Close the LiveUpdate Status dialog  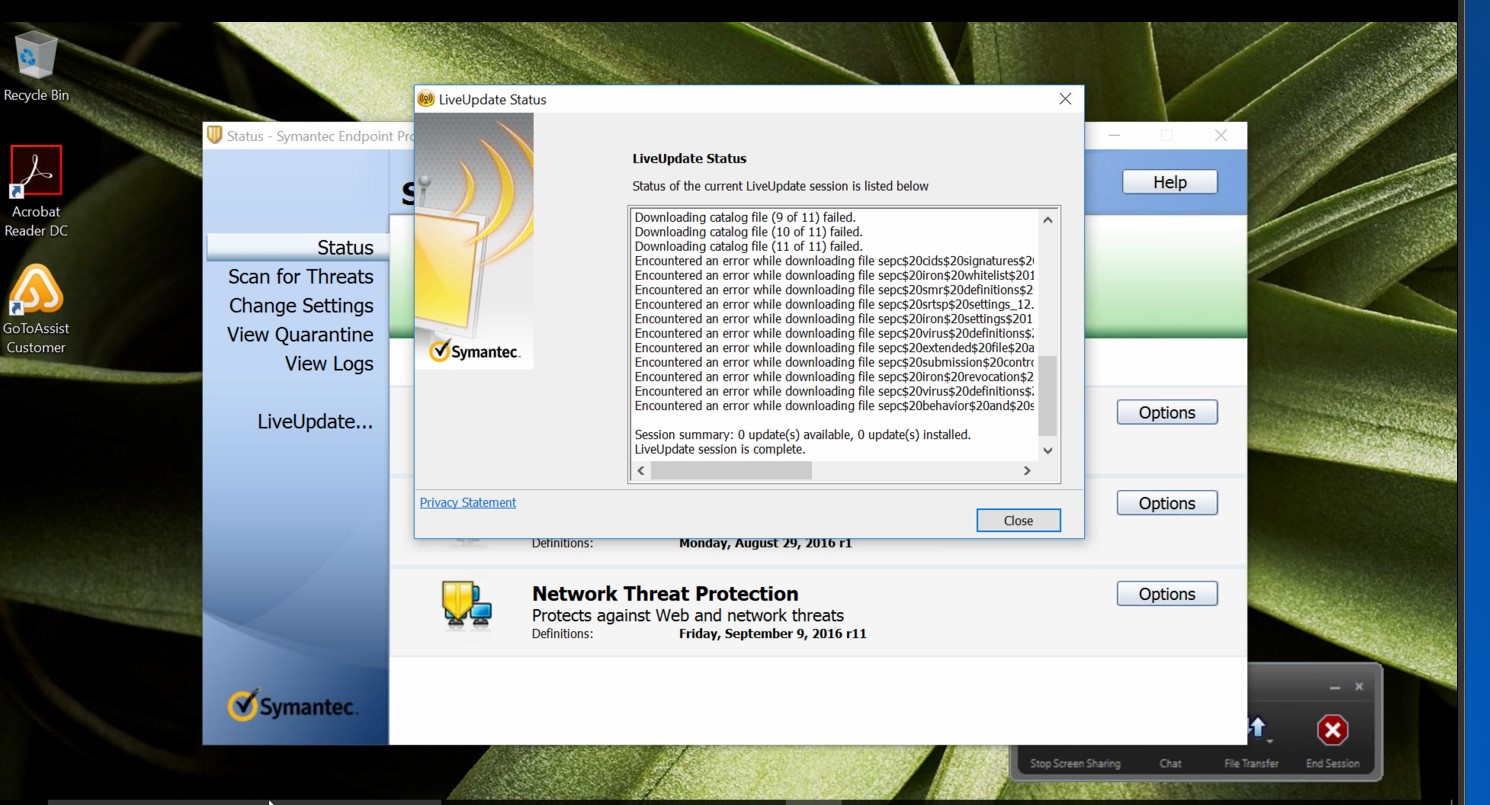(1018, 520)
